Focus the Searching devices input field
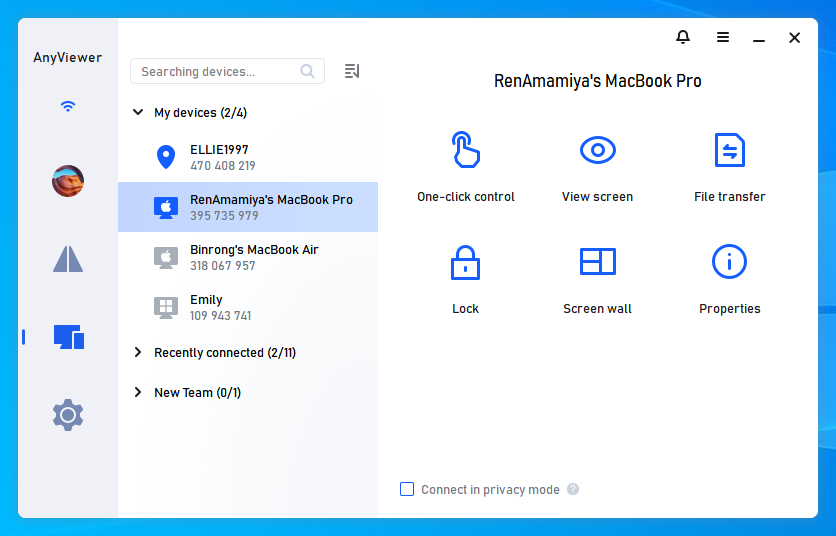 coord(227,71)
